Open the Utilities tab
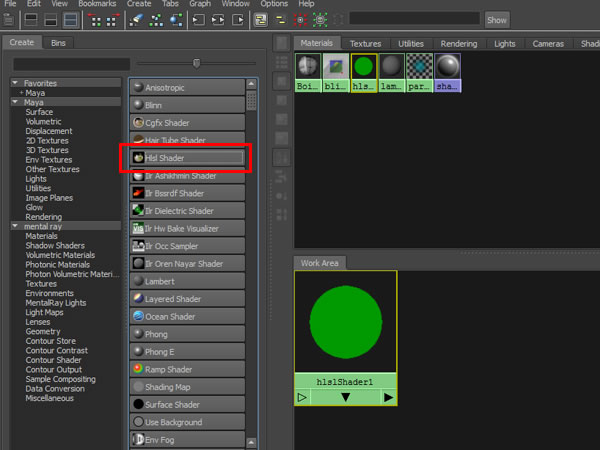600x450 pixels. point(411,44)
